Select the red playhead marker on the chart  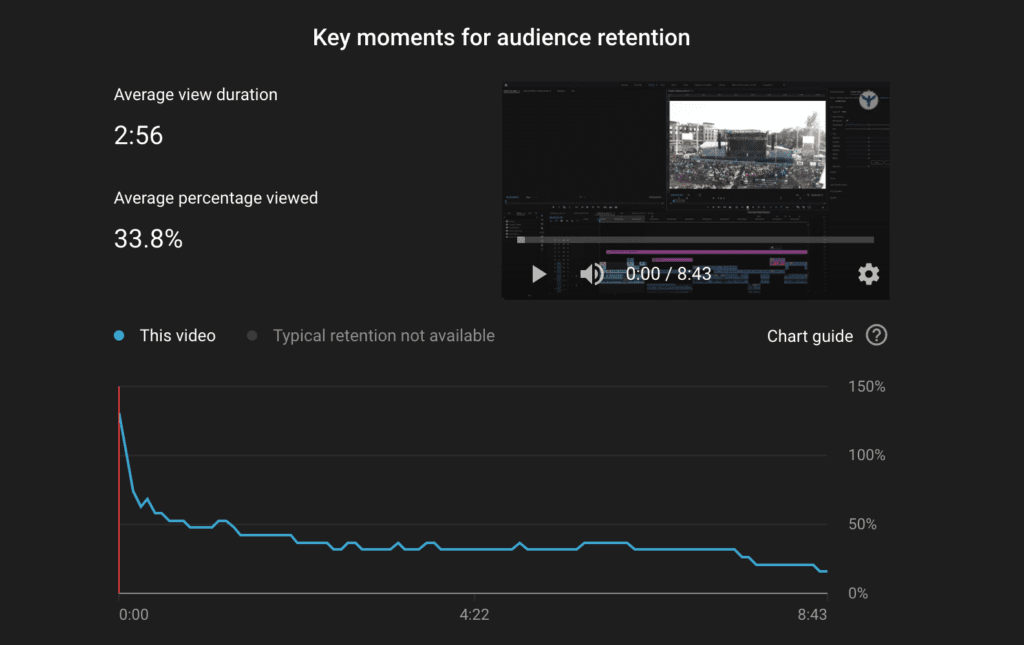pos(119,485)
